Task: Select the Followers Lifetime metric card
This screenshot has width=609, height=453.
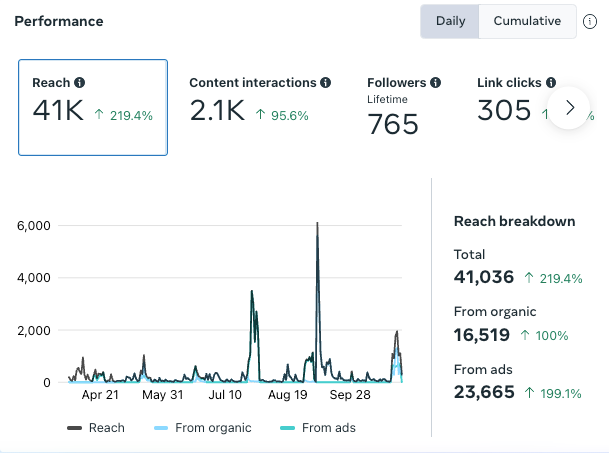Action: pyautogui.click(x=404, y=108)
